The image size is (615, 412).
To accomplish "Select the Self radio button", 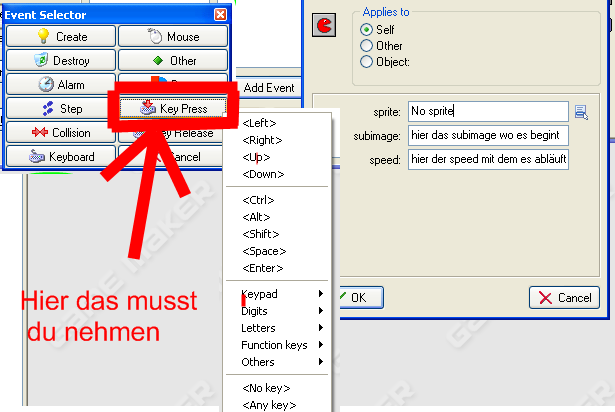I will (367, 30).
